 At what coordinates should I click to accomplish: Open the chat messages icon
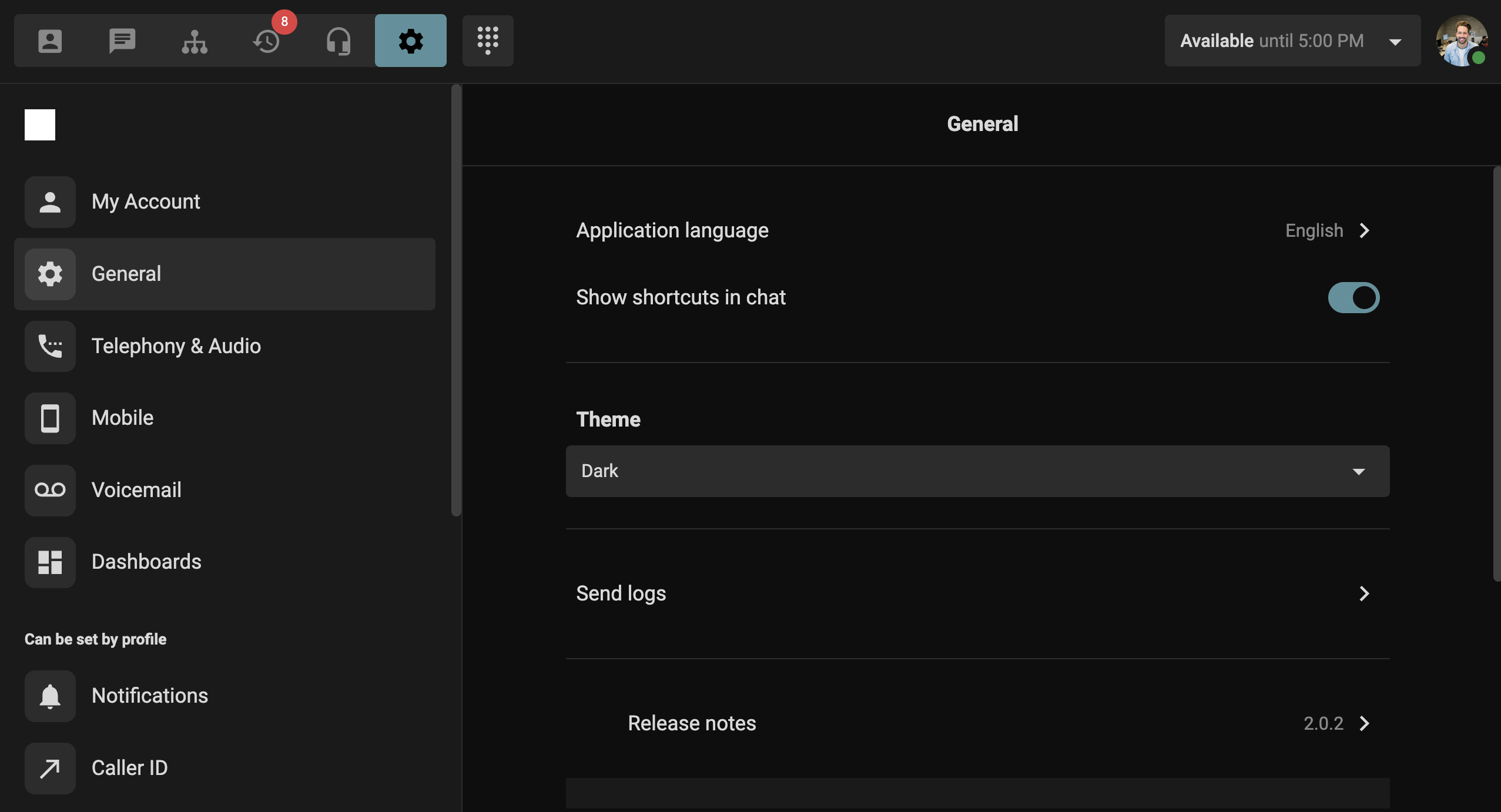click(x=122, y=41)
